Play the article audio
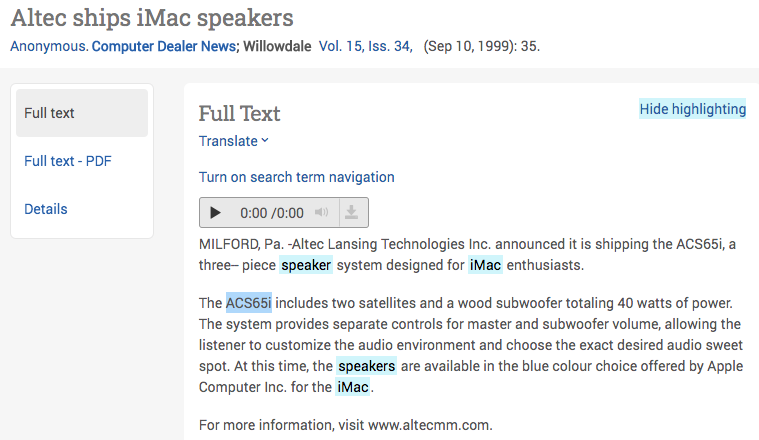The height and width of the screenshot is (440, 759). [215, 213]
